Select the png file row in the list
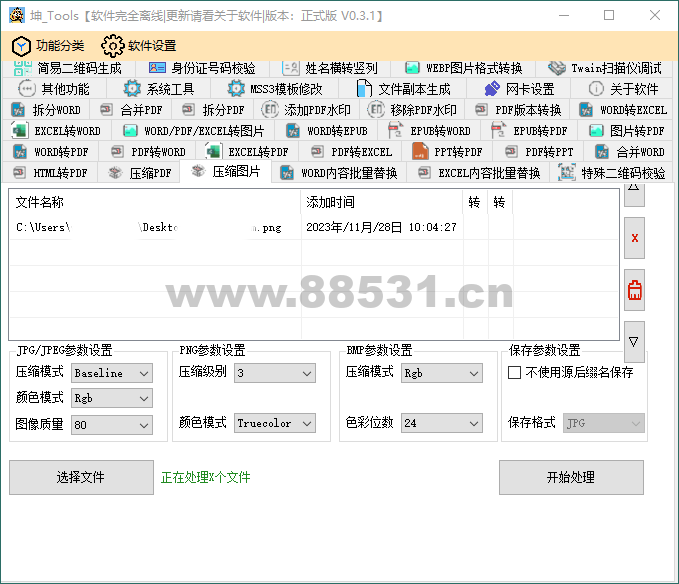Screen dimensions: 679x584 (x=150, y=227)
